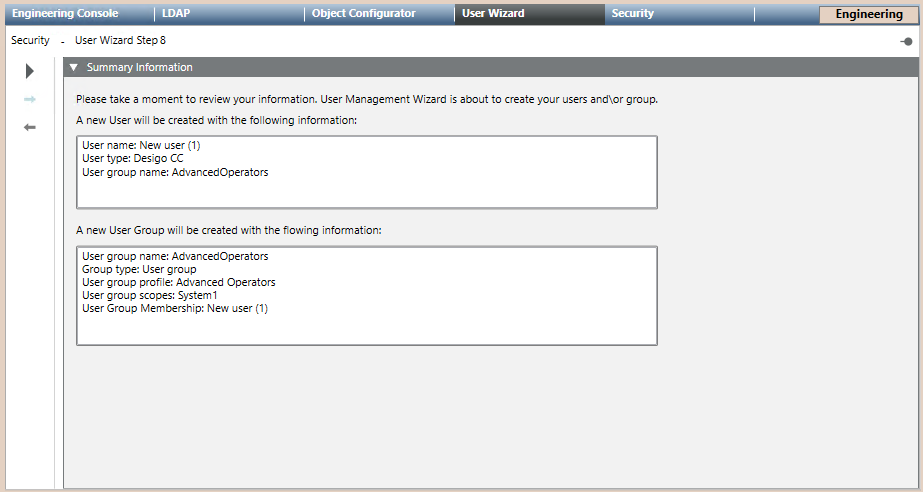Image resolution: width=923 pixels, height=492 pixels.
Task: Switch to the Engineering Console tab
Action: pos(64,14)
